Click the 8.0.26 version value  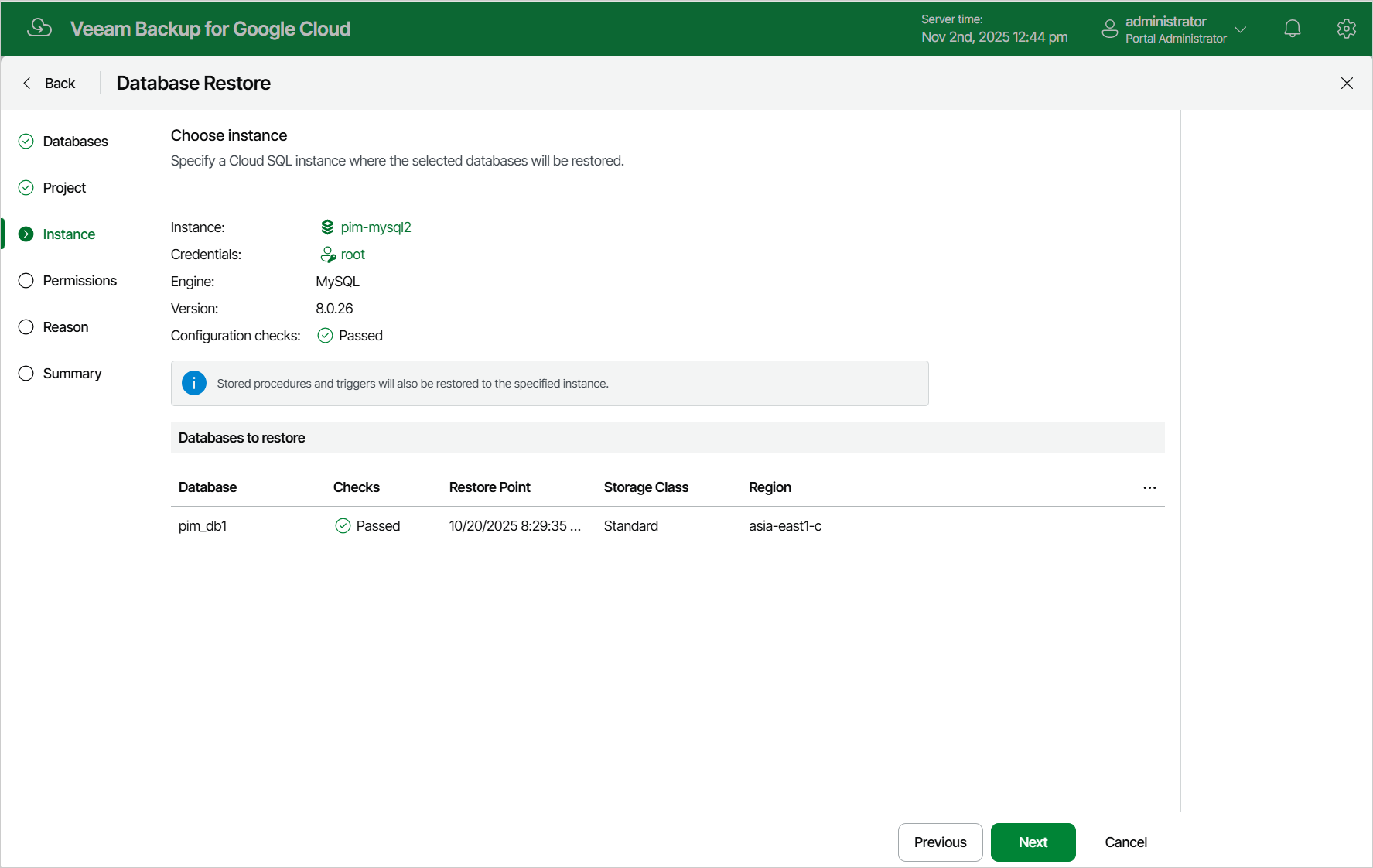coord(334,308)
